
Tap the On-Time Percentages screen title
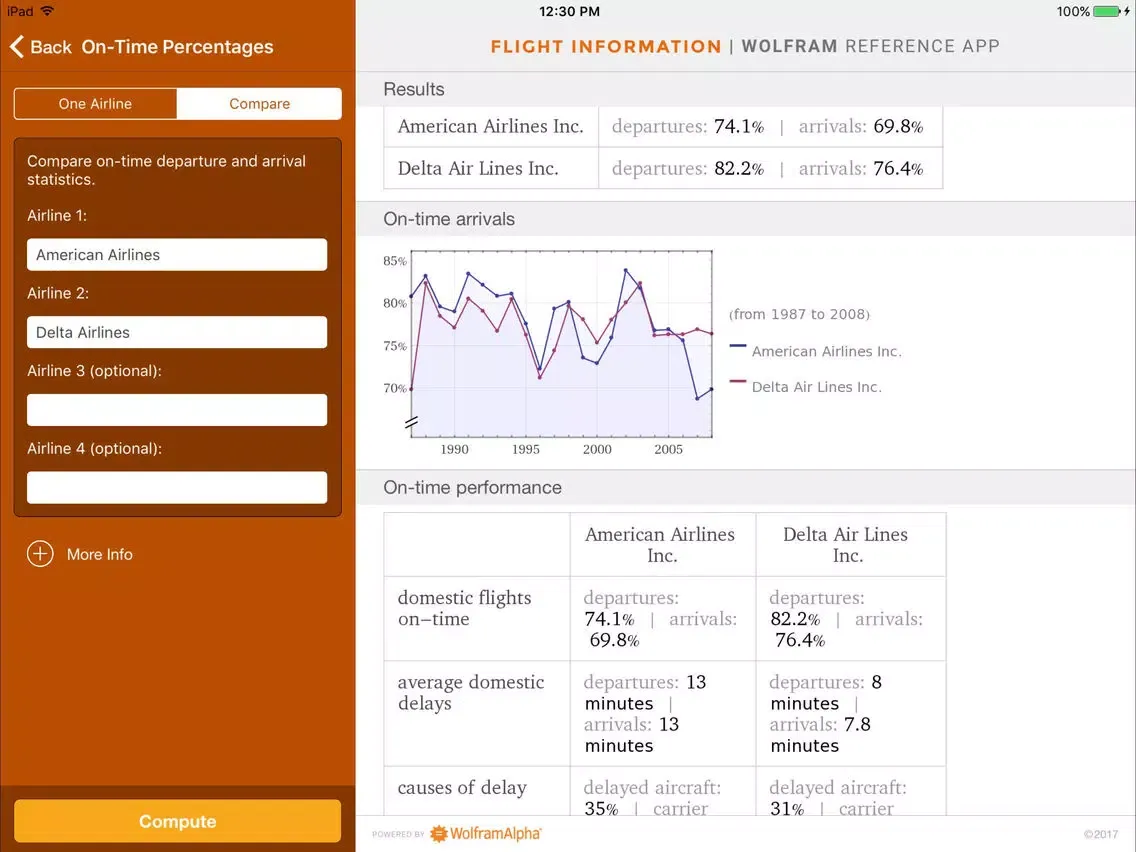[x=178, y=46]
